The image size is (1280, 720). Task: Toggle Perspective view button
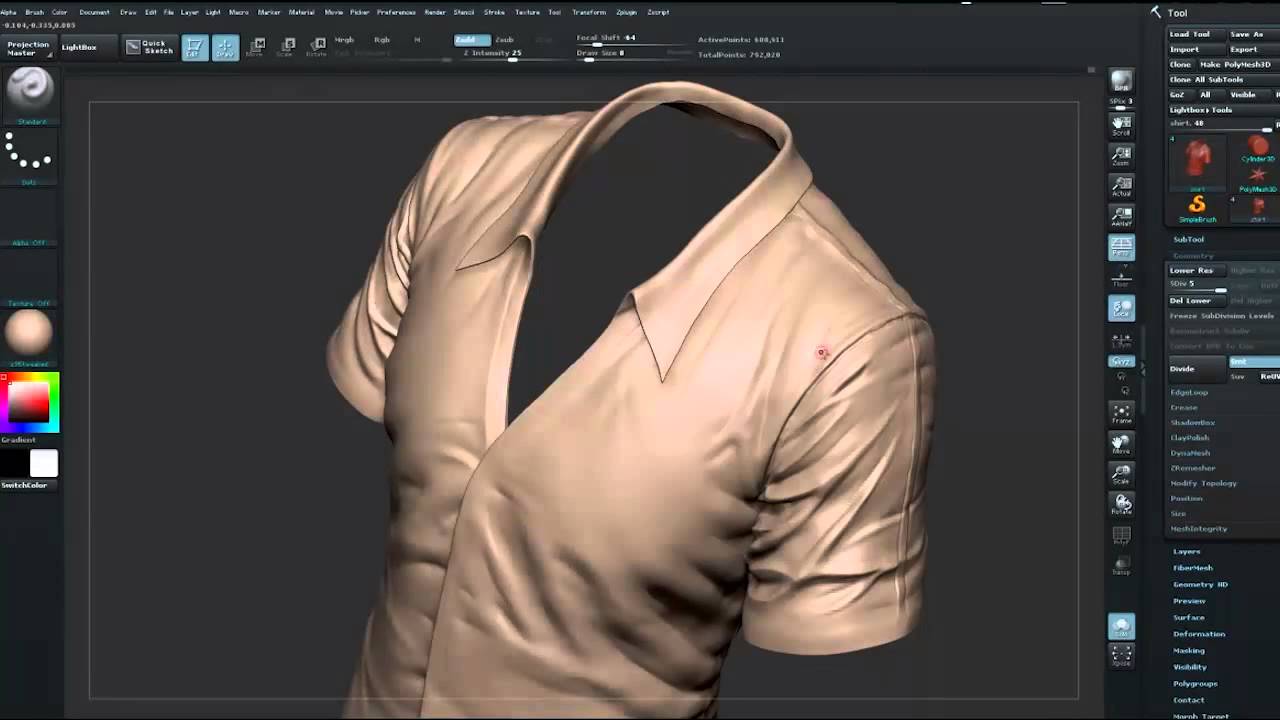tap(1121, 247)
